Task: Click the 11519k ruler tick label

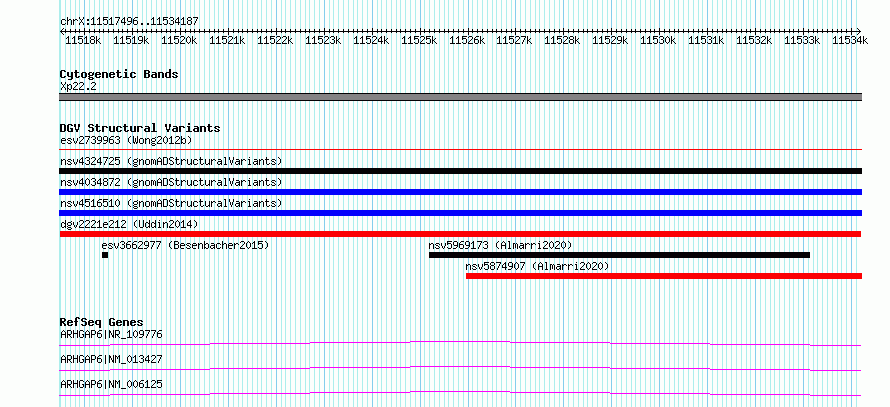Action: [x=131, y=40]
